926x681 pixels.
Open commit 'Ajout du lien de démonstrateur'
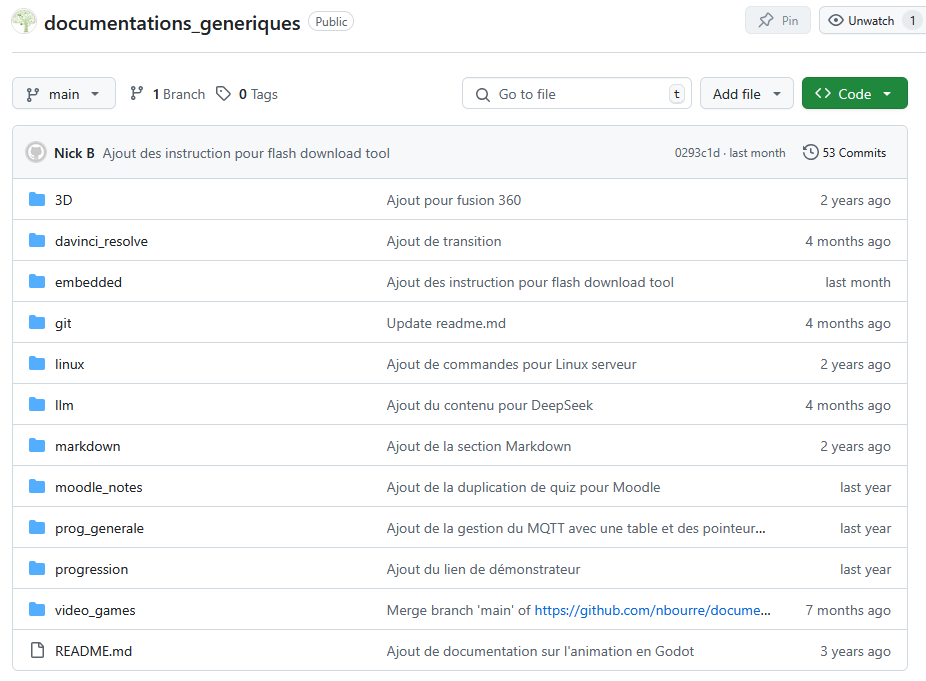coord(484,569)
